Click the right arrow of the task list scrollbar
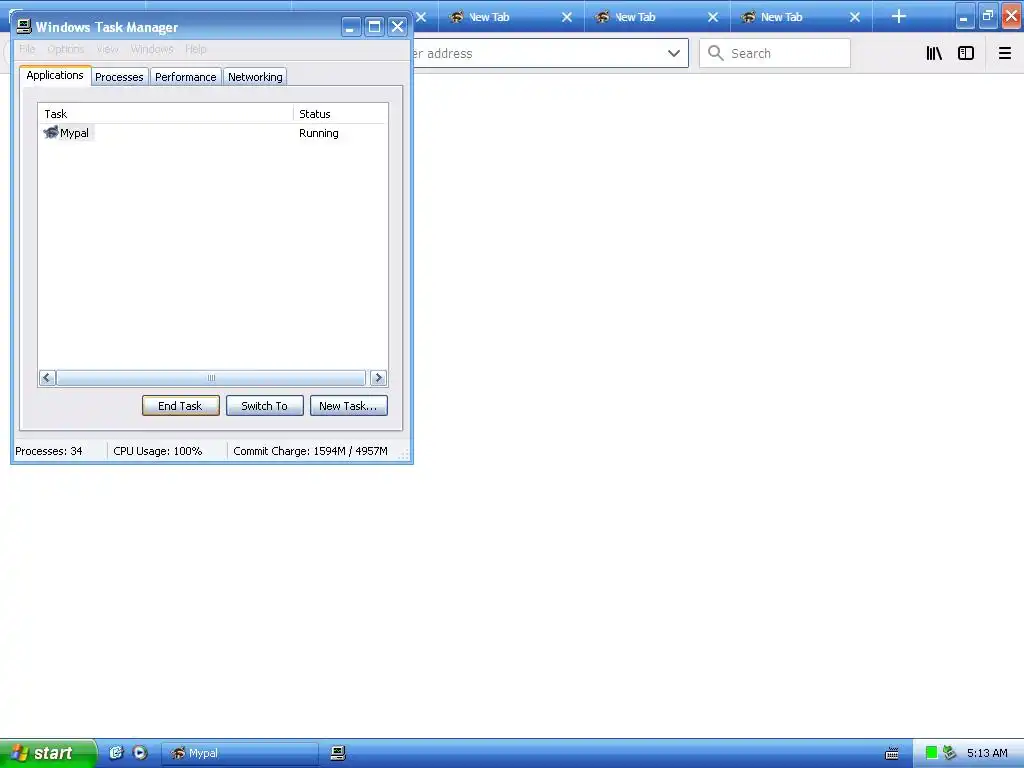 tap(377, 378)
